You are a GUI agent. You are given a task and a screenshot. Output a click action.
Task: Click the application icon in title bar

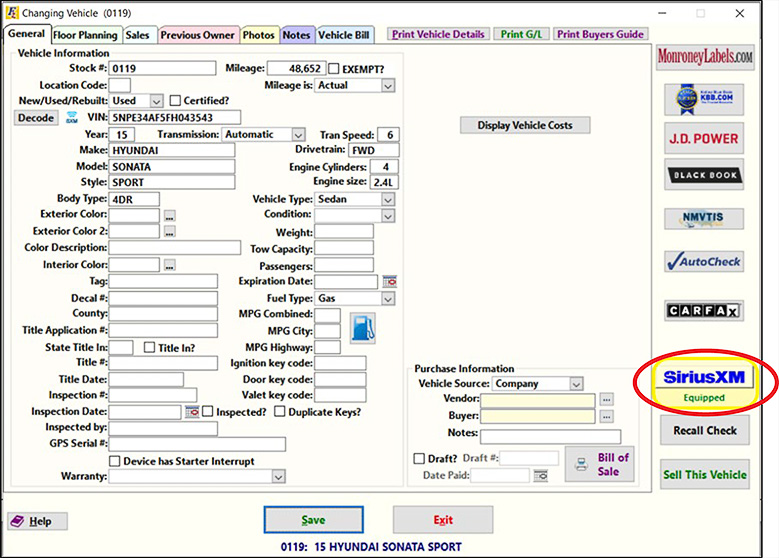(11, 12)
